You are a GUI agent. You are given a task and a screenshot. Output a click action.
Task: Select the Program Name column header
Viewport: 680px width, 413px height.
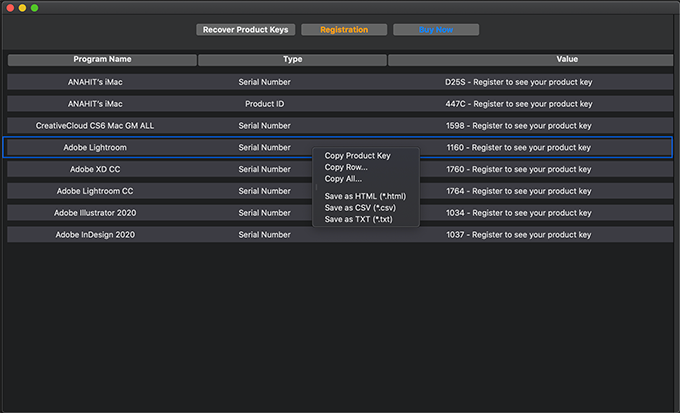coord(102,59)
